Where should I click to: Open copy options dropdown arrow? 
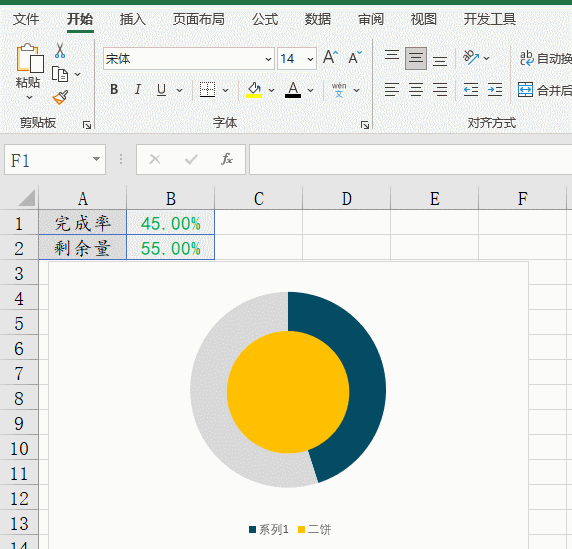click(77, 75)
